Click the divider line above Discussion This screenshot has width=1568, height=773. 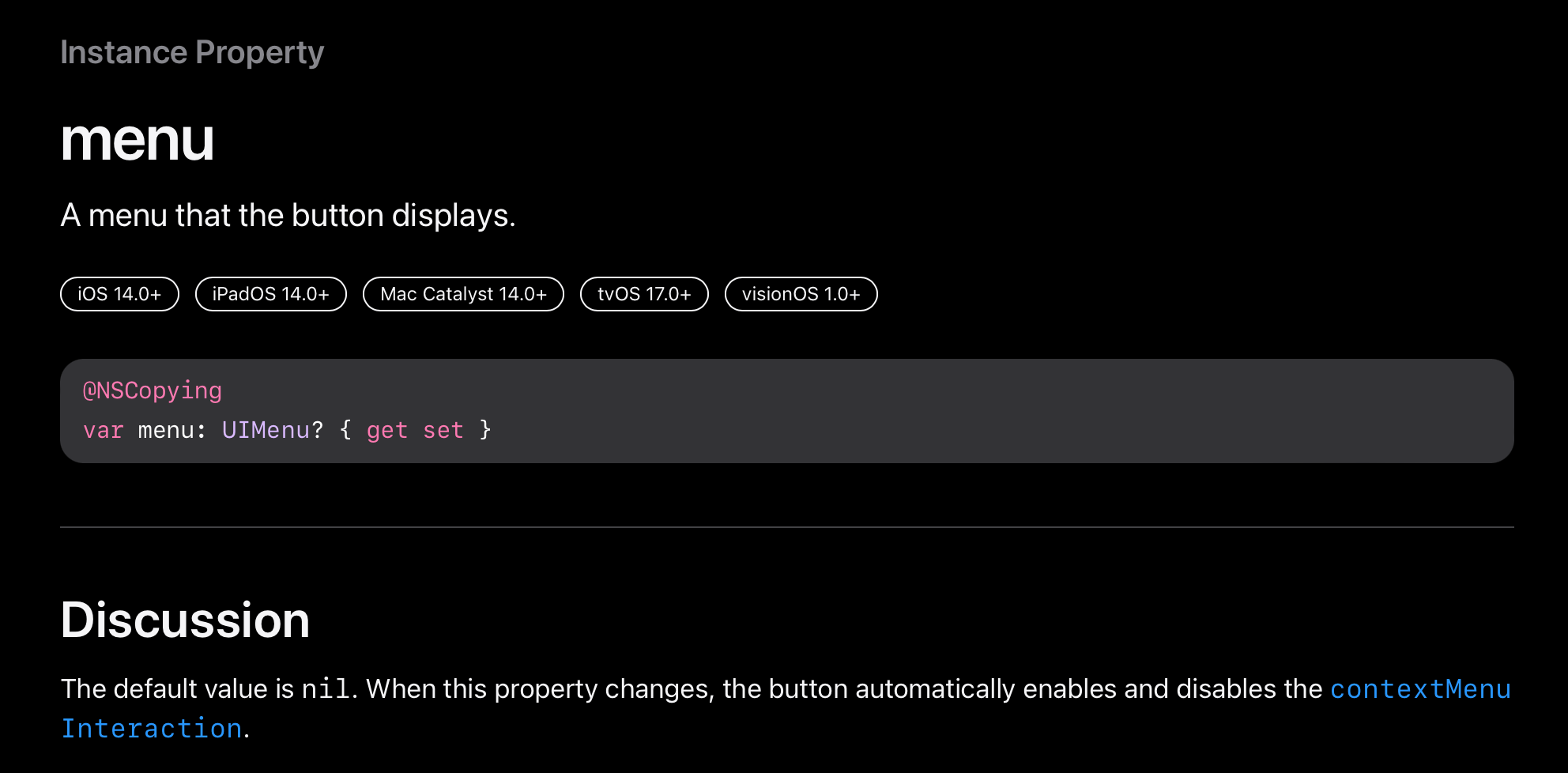786,527
